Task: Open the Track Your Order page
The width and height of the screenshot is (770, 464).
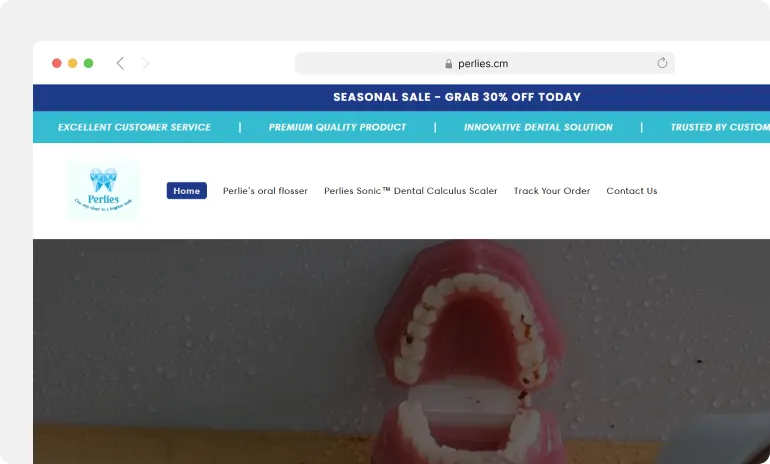Action: (552, 191)
